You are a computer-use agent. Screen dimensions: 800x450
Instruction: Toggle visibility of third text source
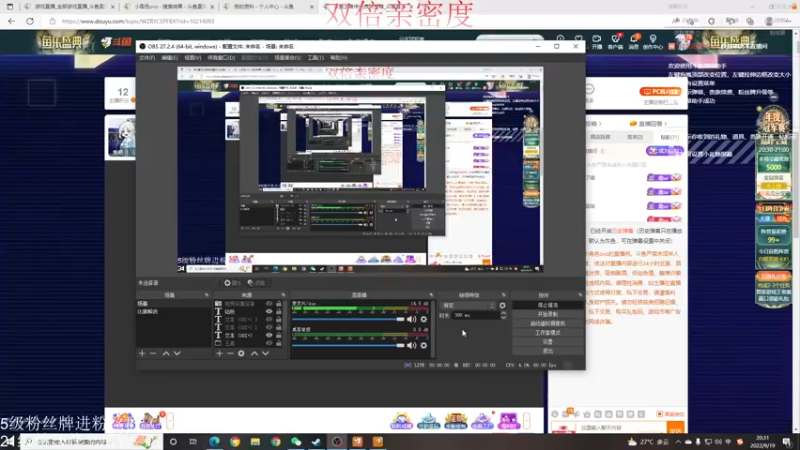[x=269, y=319]
